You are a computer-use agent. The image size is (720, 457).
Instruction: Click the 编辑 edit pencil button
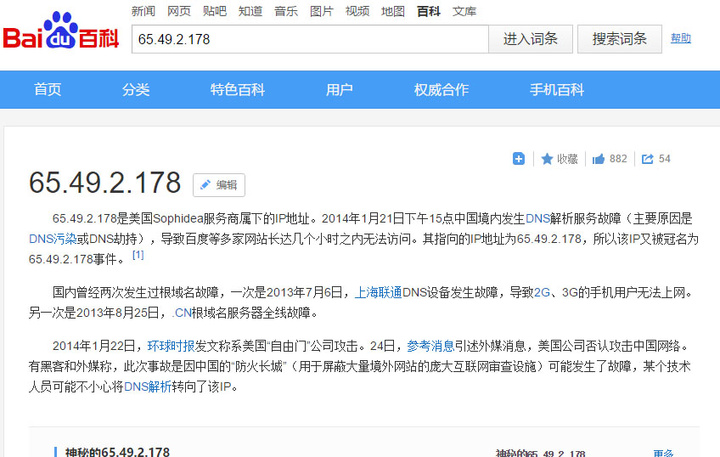coord(219,185)
